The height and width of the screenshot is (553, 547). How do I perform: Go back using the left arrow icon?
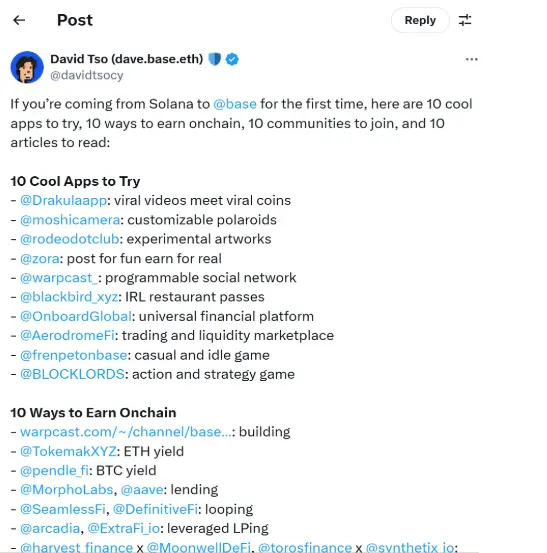(x=19, y=20)
